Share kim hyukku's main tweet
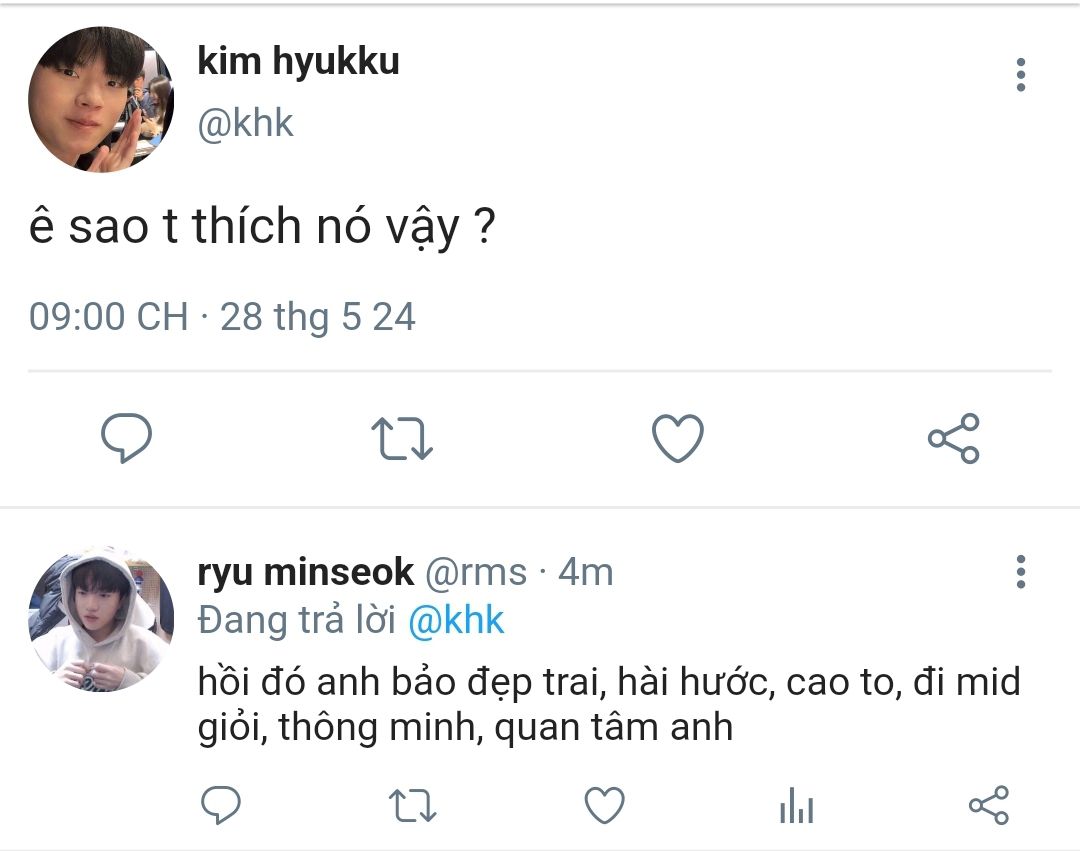Viewport: 1080px width, 851px height. click(x=954, y=438)
